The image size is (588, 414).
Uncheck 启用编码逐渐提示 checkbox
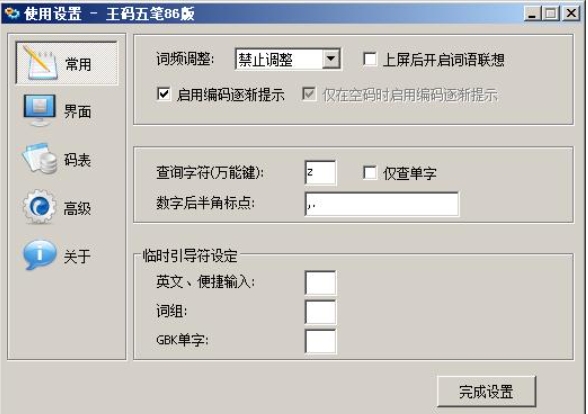pyautogui.click(x=164, y=94)
